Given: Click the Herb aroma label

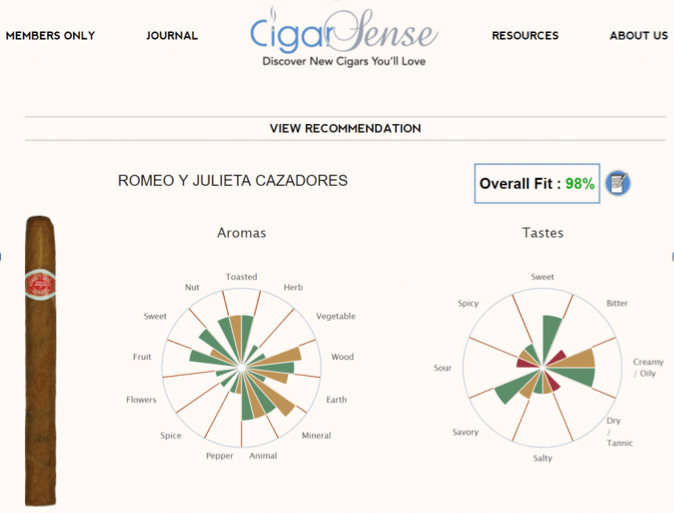Looking at the screenshot, I should tap(293, 287).
